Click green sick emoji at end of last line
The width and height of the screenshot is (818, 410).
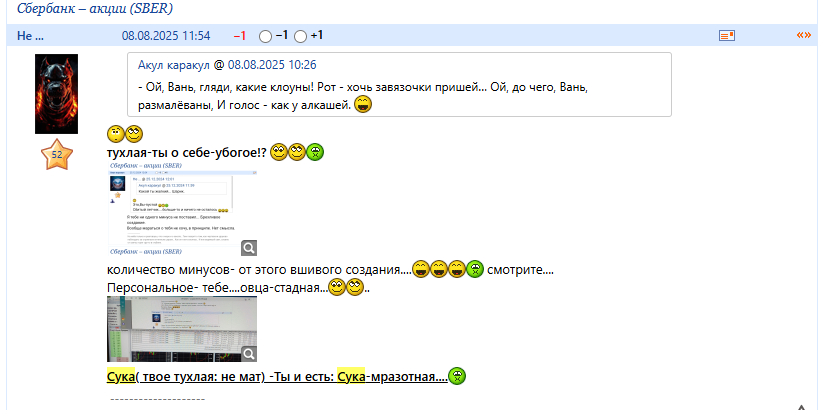point(457,377)
